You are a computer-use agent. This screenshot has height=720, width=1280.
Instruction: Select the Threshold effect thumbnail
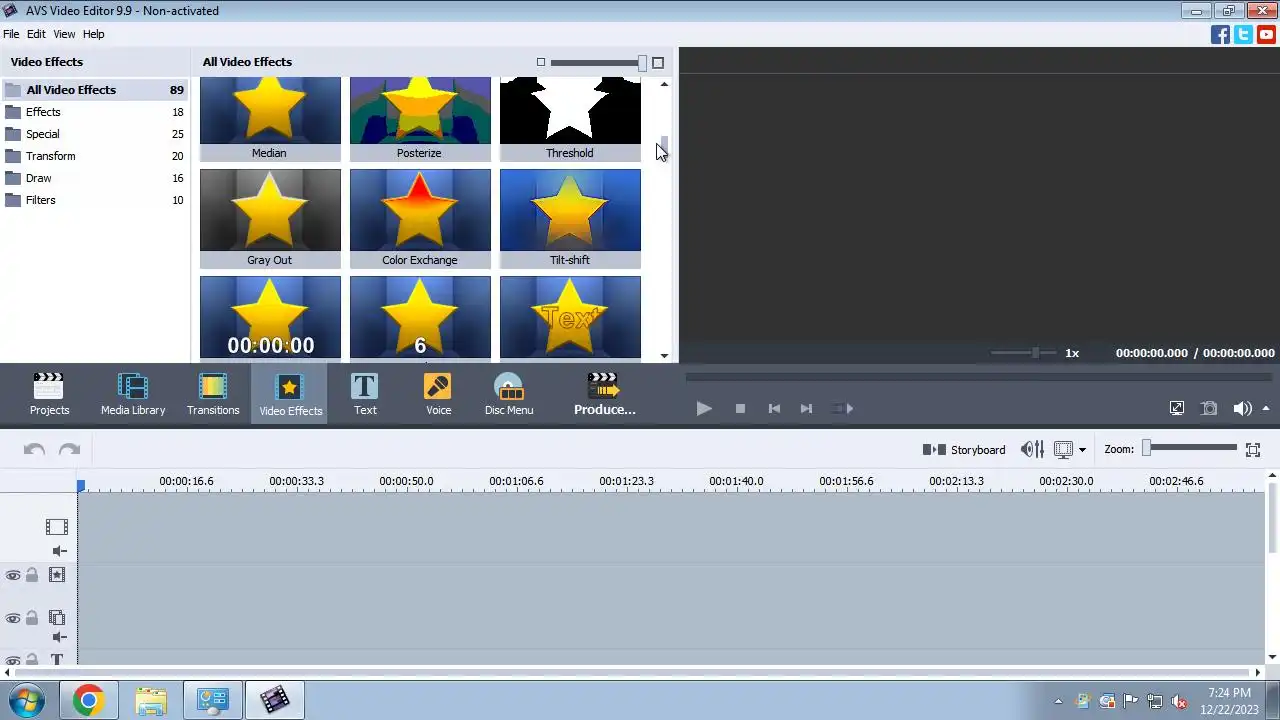click(x=570, y=119)
